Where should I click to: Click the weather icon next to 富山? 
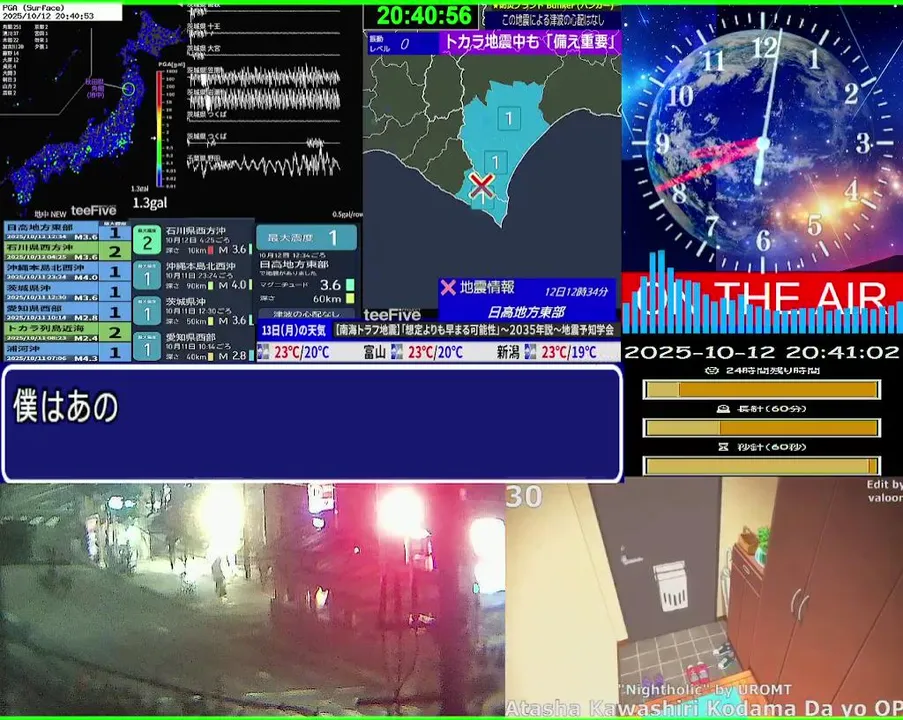397,351
